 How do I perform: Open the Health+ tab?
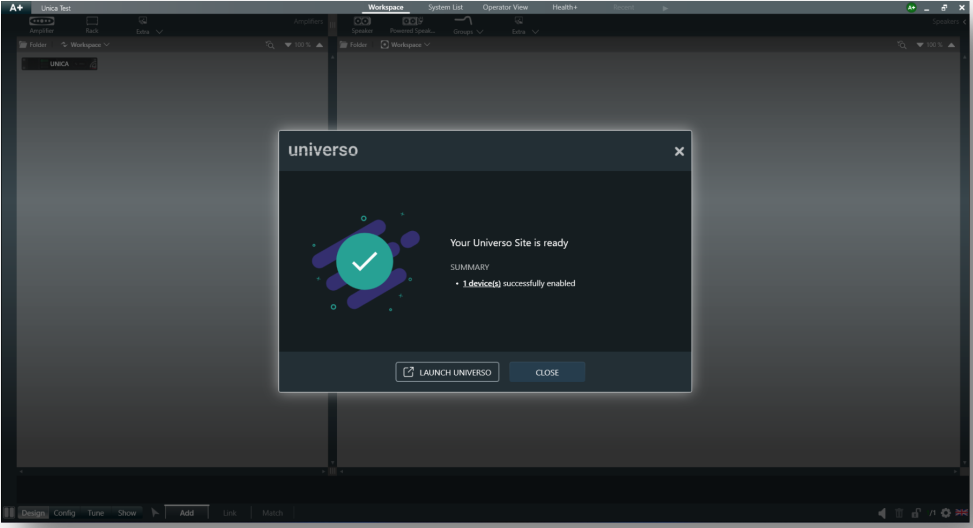pos(565,7)
